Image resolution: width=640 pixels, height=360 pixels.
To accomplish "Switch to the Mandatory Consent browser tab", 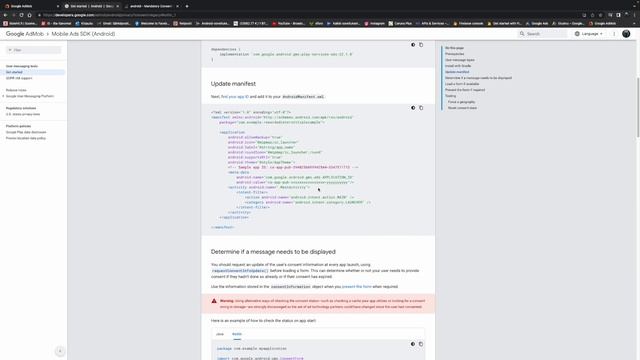I will [151, 6].
